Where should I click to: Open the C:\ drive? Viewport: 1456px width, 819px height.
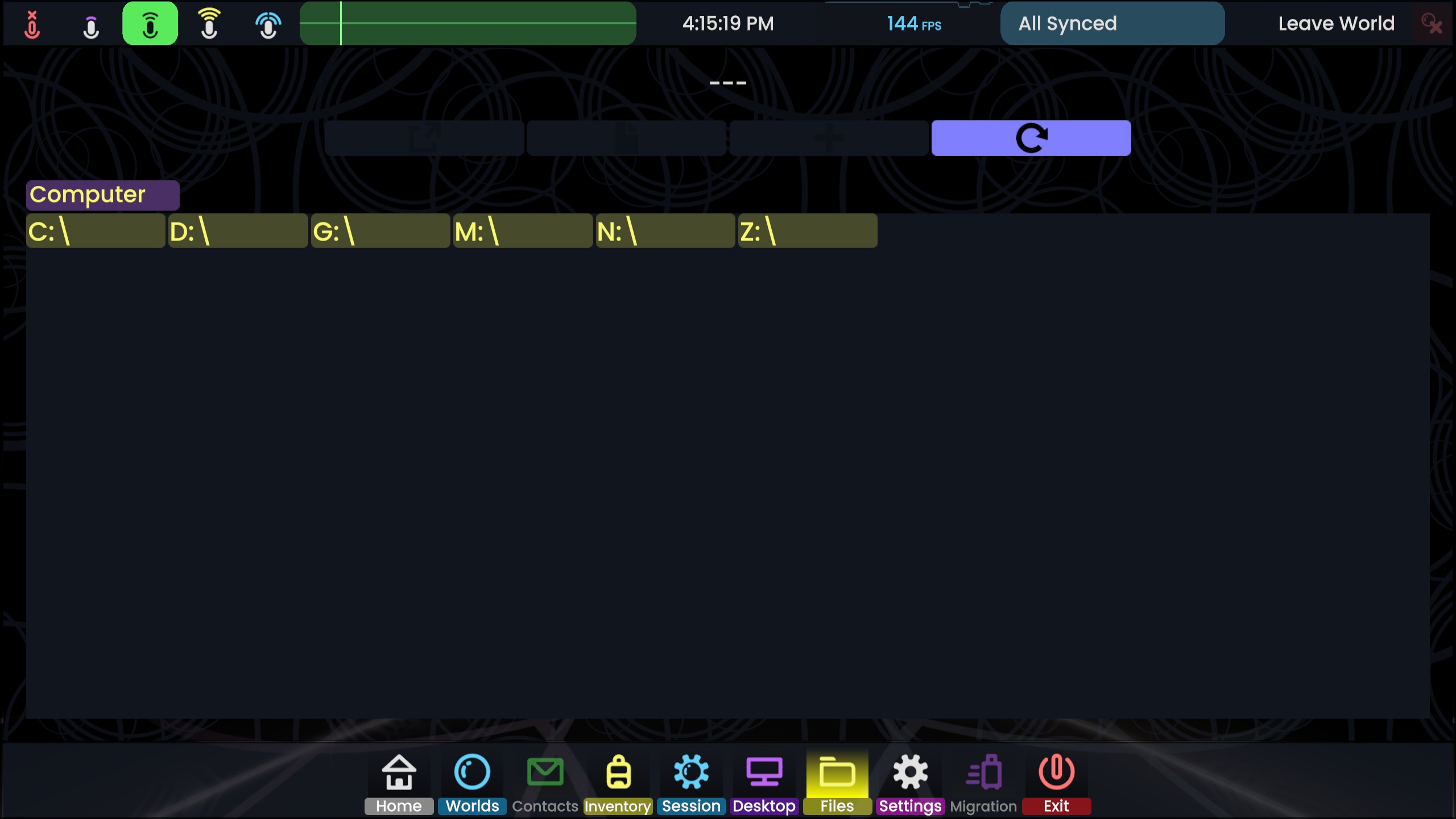96,231
